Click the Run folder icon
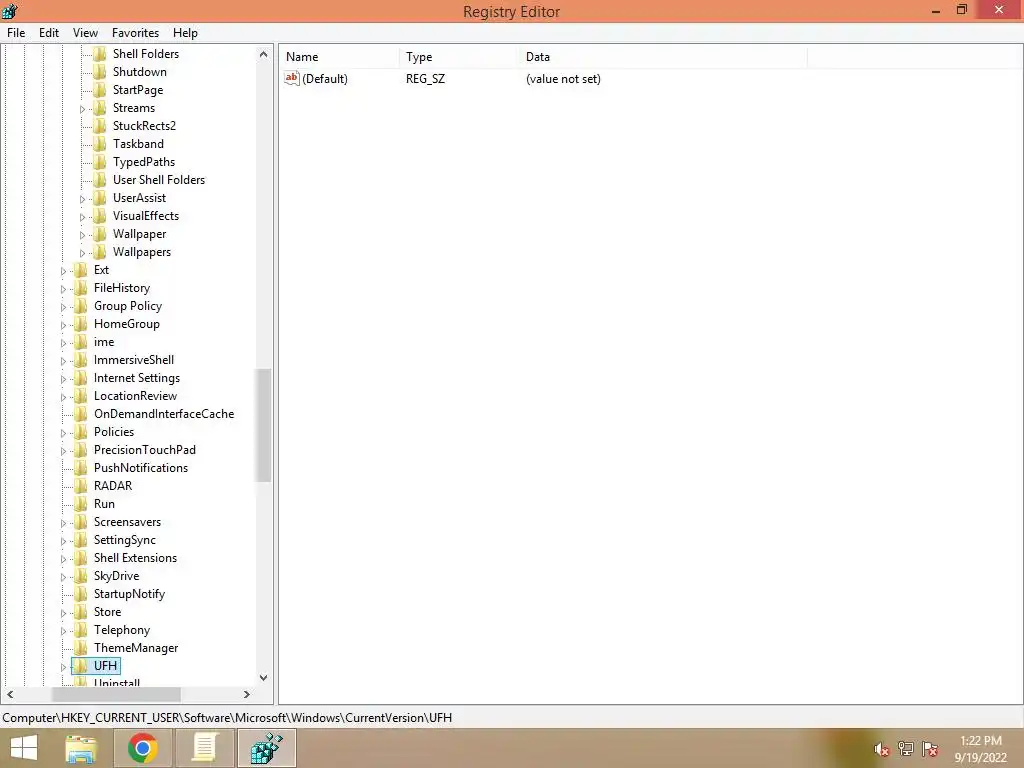 pos(80,504)
